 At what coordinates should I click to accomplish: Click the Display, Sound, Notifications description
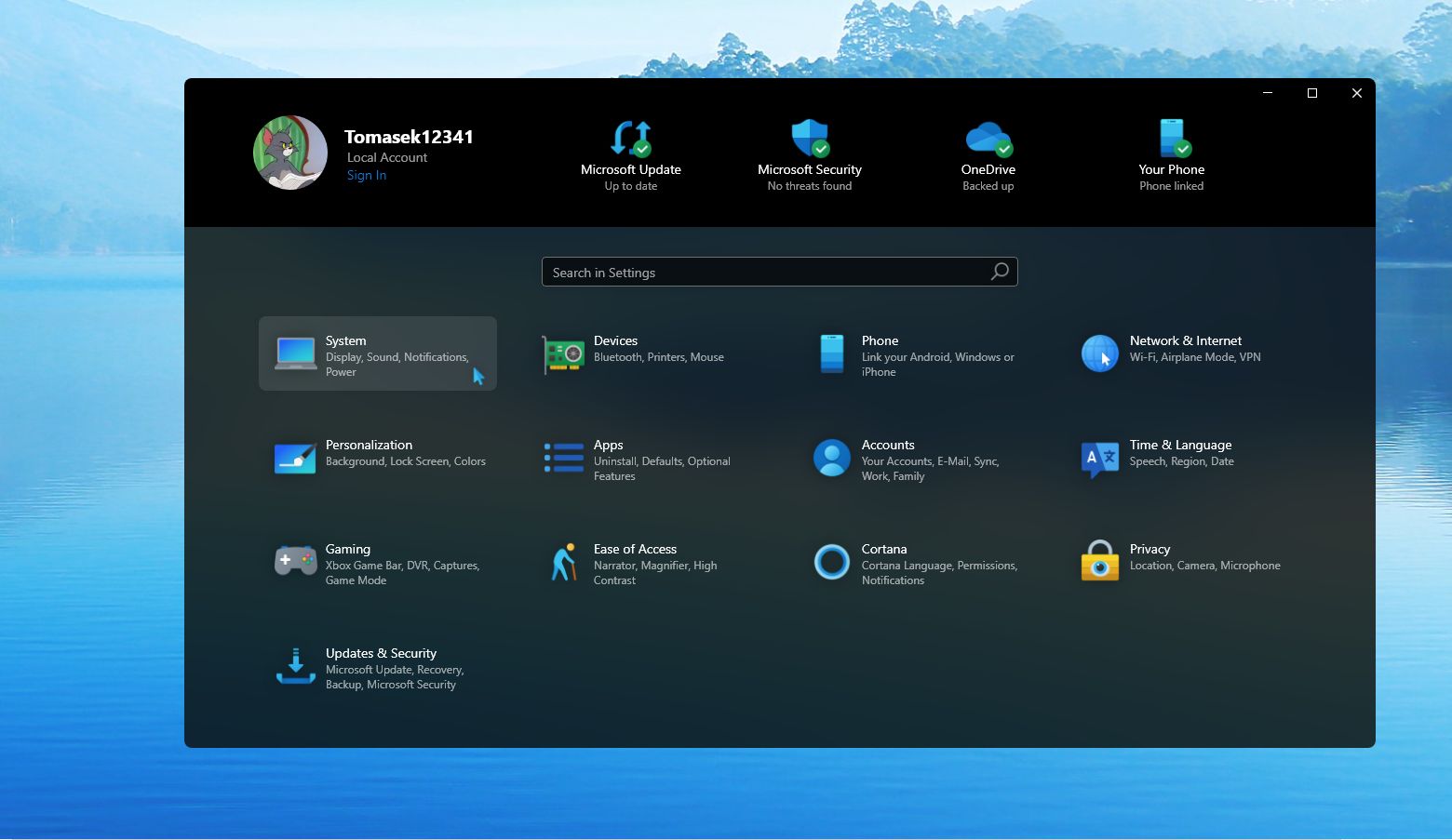pos(397,365)
